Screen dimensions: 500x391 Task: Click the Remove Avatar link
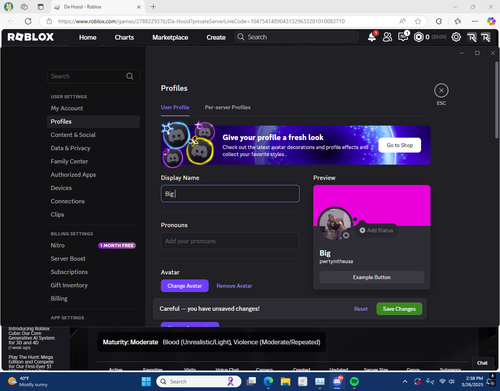point(234,286)
